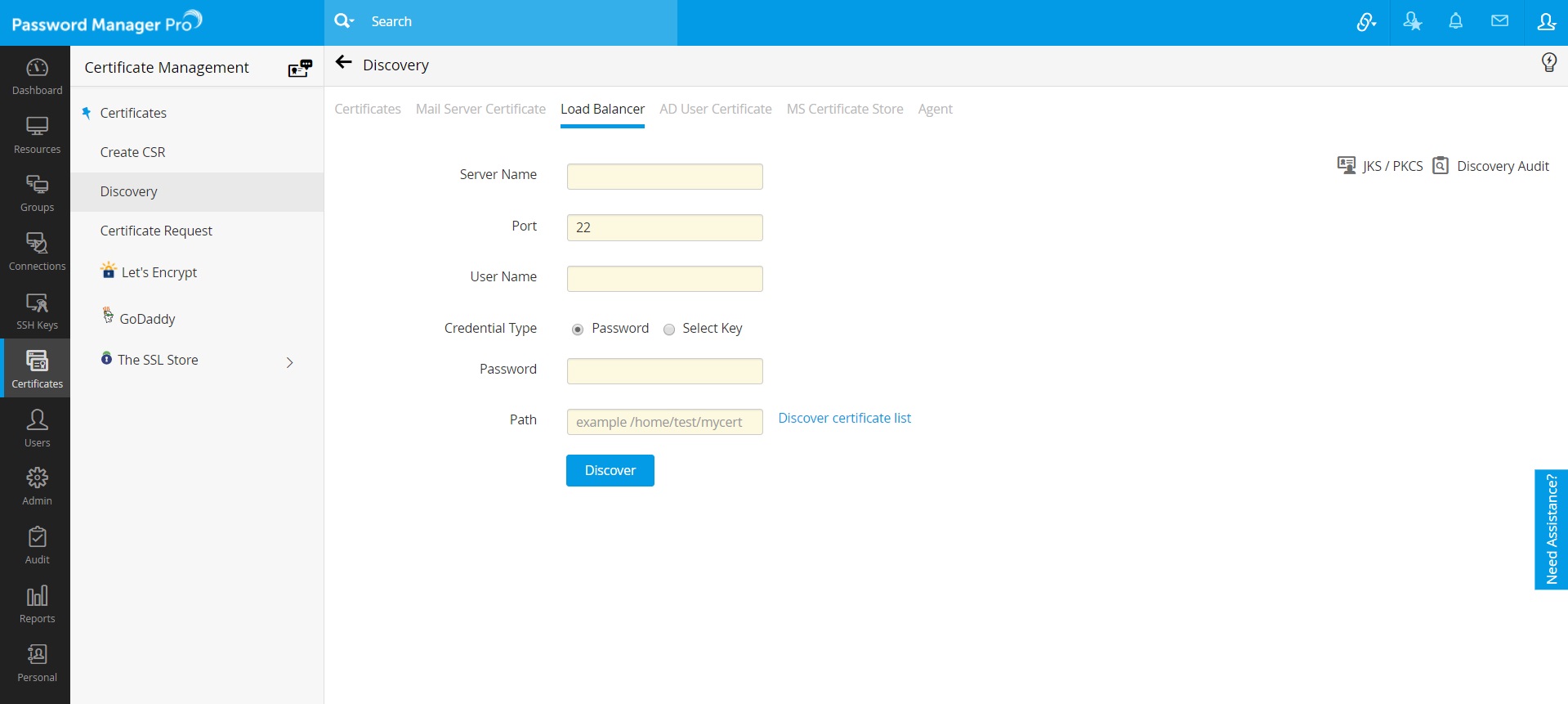The width and height of the screenshot is (1568, 704).
Task: Click the JKS / PKCS icon
Action: (x=1346, y=165)
